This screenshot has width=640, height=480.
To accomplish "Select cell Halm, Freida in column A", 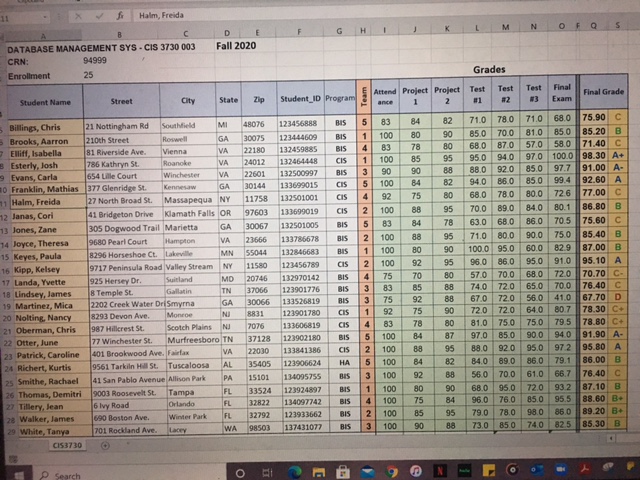I will [x=48, y=202].
